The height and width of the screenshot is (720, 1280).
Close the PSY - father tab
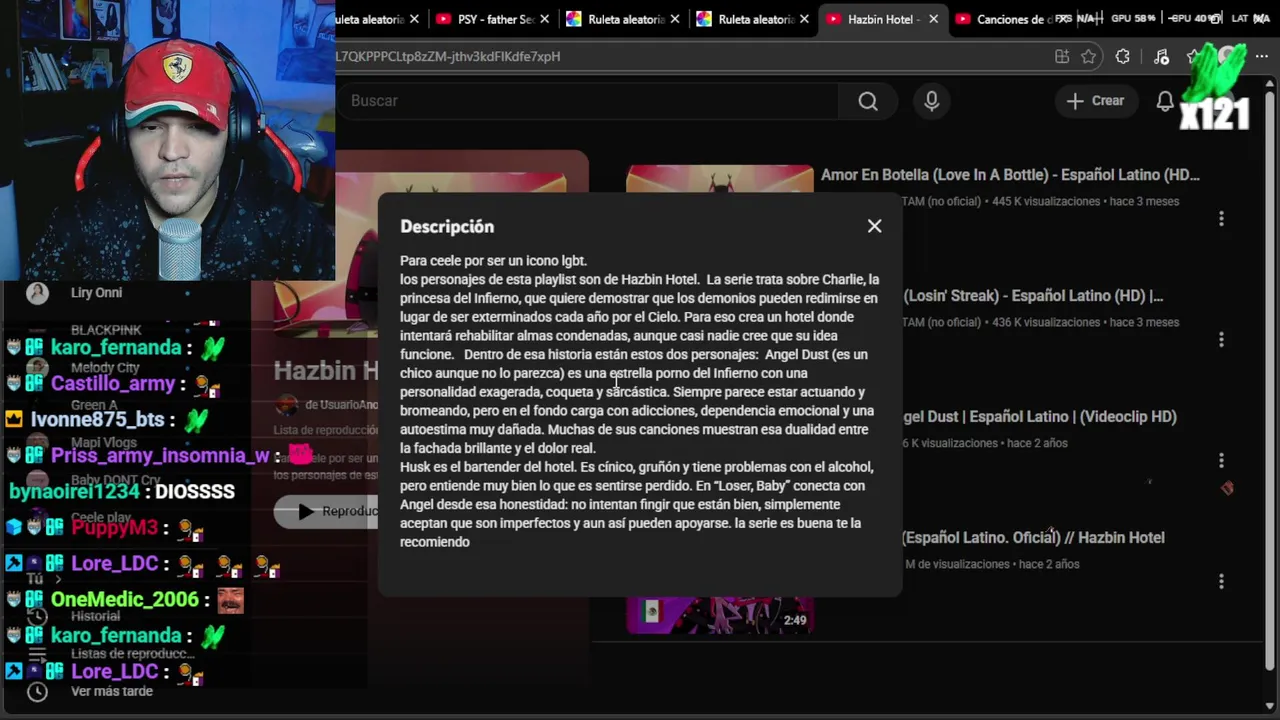coord(546,19)
